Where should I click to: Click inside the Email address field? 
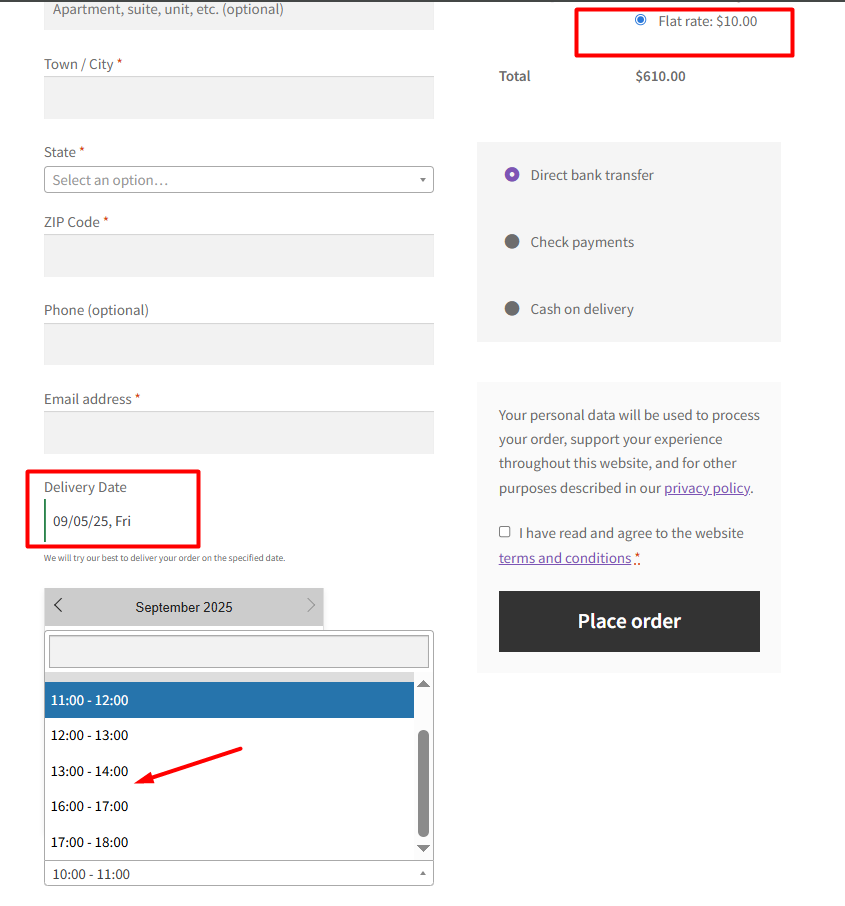(238, 432)
